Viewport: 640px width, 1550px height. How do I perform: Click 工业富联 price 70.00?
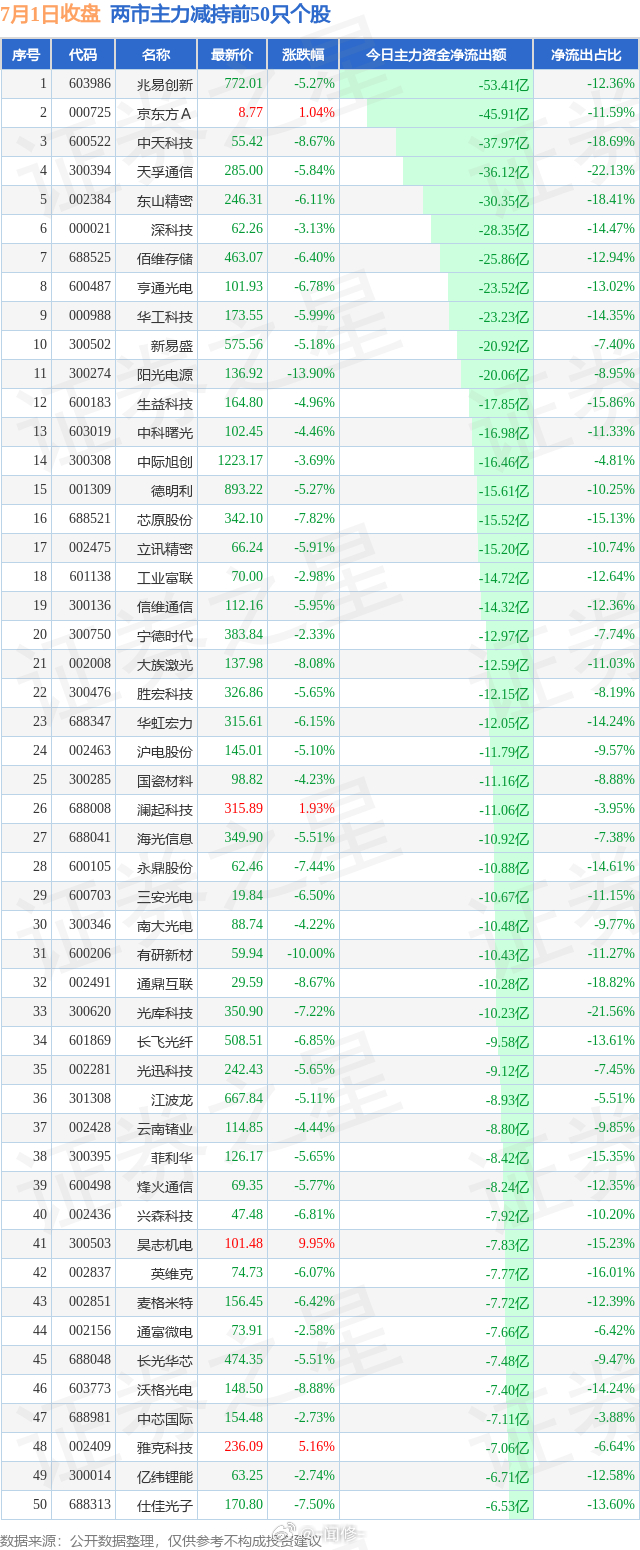point(247,577)
